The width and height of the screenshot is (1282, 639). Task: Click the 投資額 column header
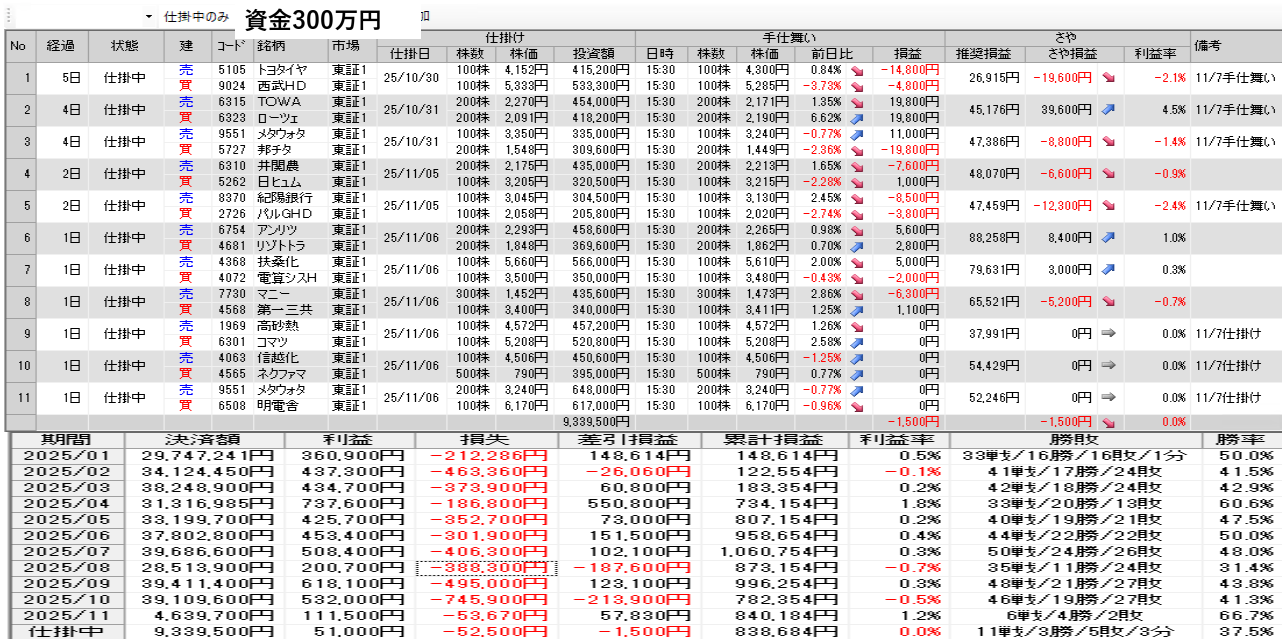point(600,54)
